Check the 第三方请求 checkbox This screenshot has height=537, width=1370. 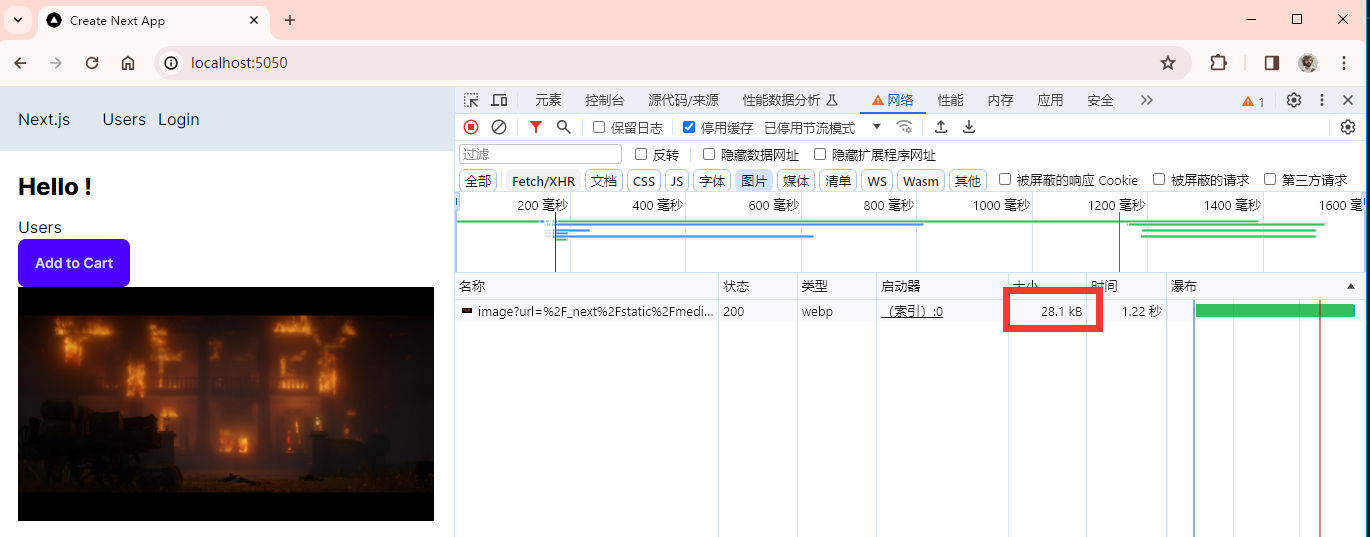[x=1270, y=179]
